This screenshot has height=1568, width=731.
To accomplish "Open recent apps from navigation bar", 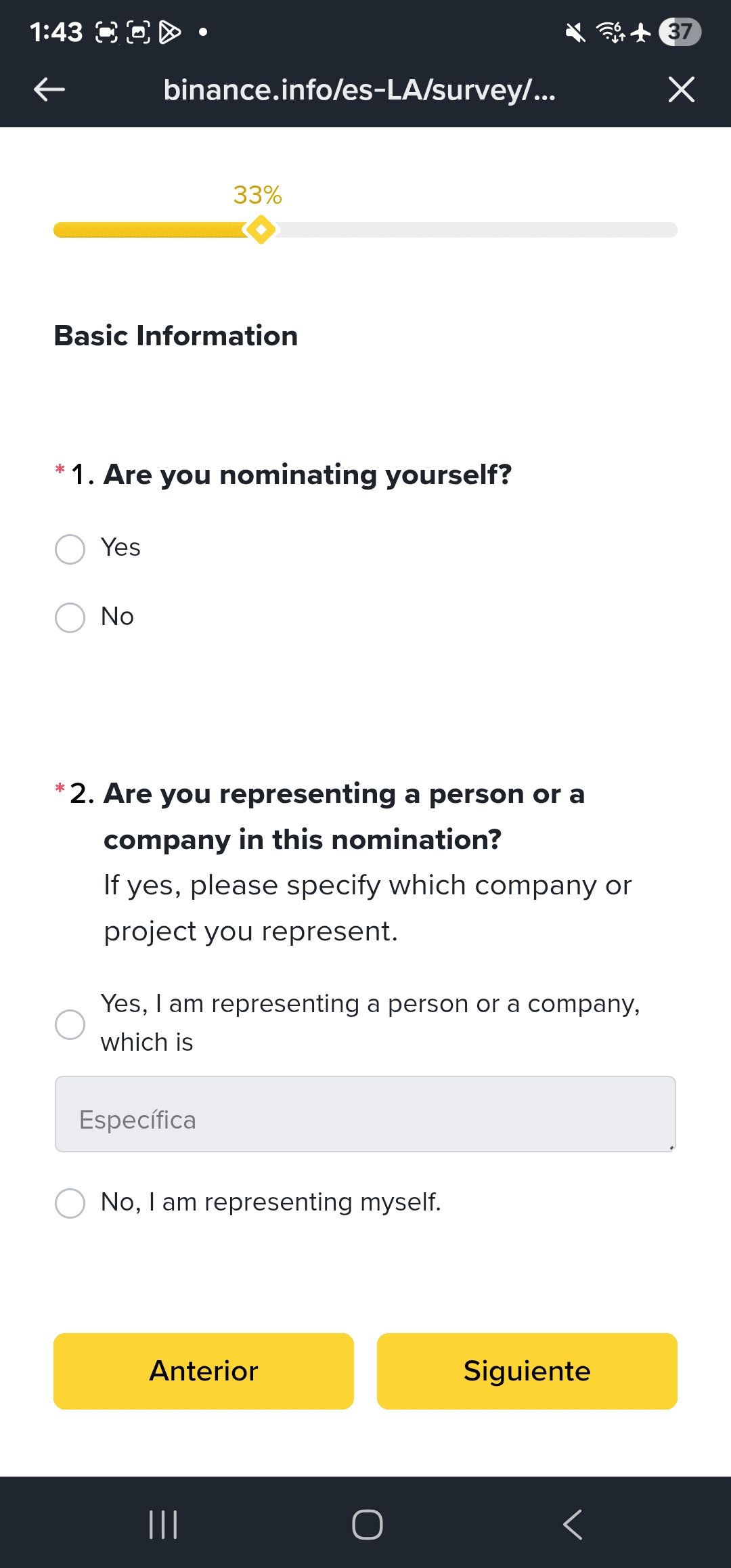I will pos(163,1524).
